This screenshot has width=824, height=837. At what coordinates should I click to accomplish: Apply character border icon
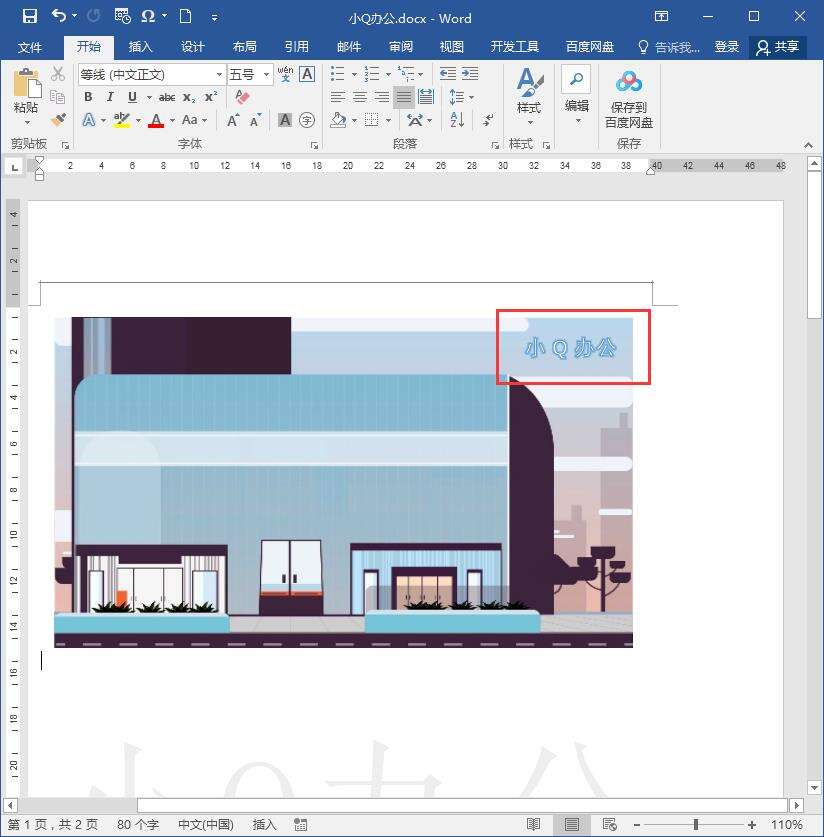point(307,74)
